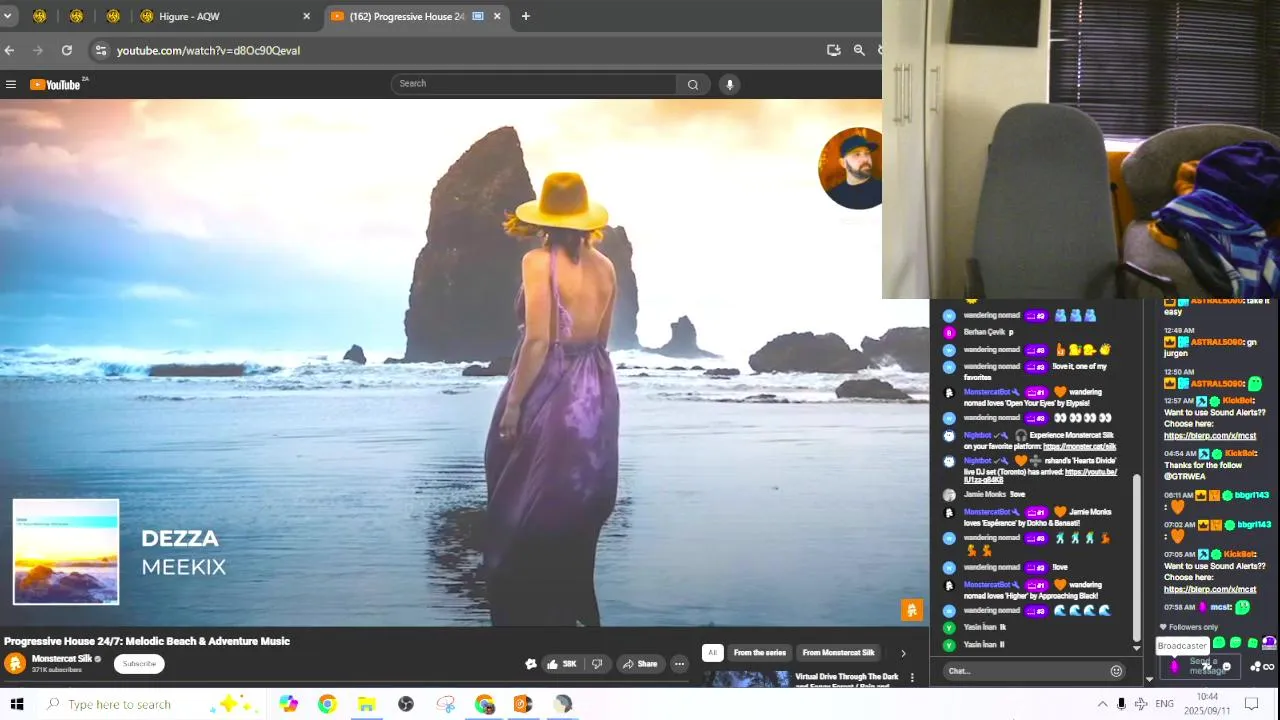This screenshot has width=1280, height=720.
Task: Click the install app icon in address bar
Action: click(x=834, y=50)
